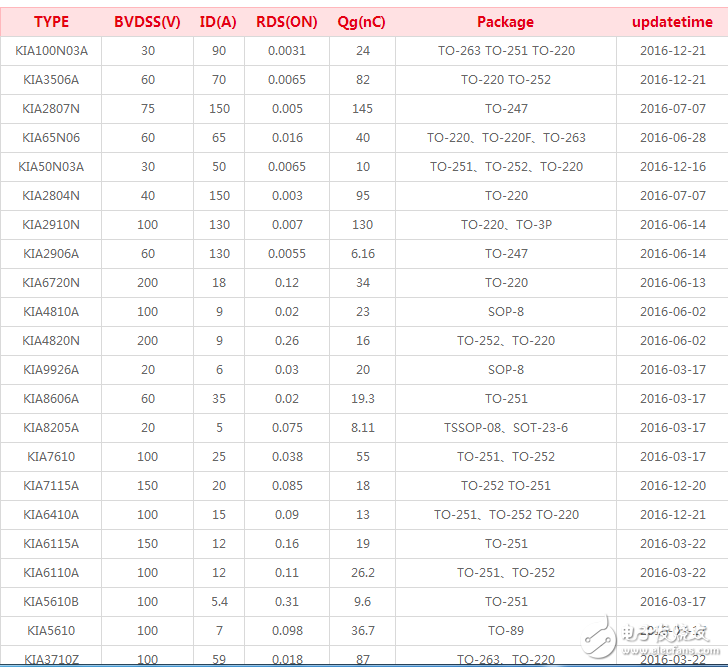Select the KIA9926A part name

pos(51,370)
